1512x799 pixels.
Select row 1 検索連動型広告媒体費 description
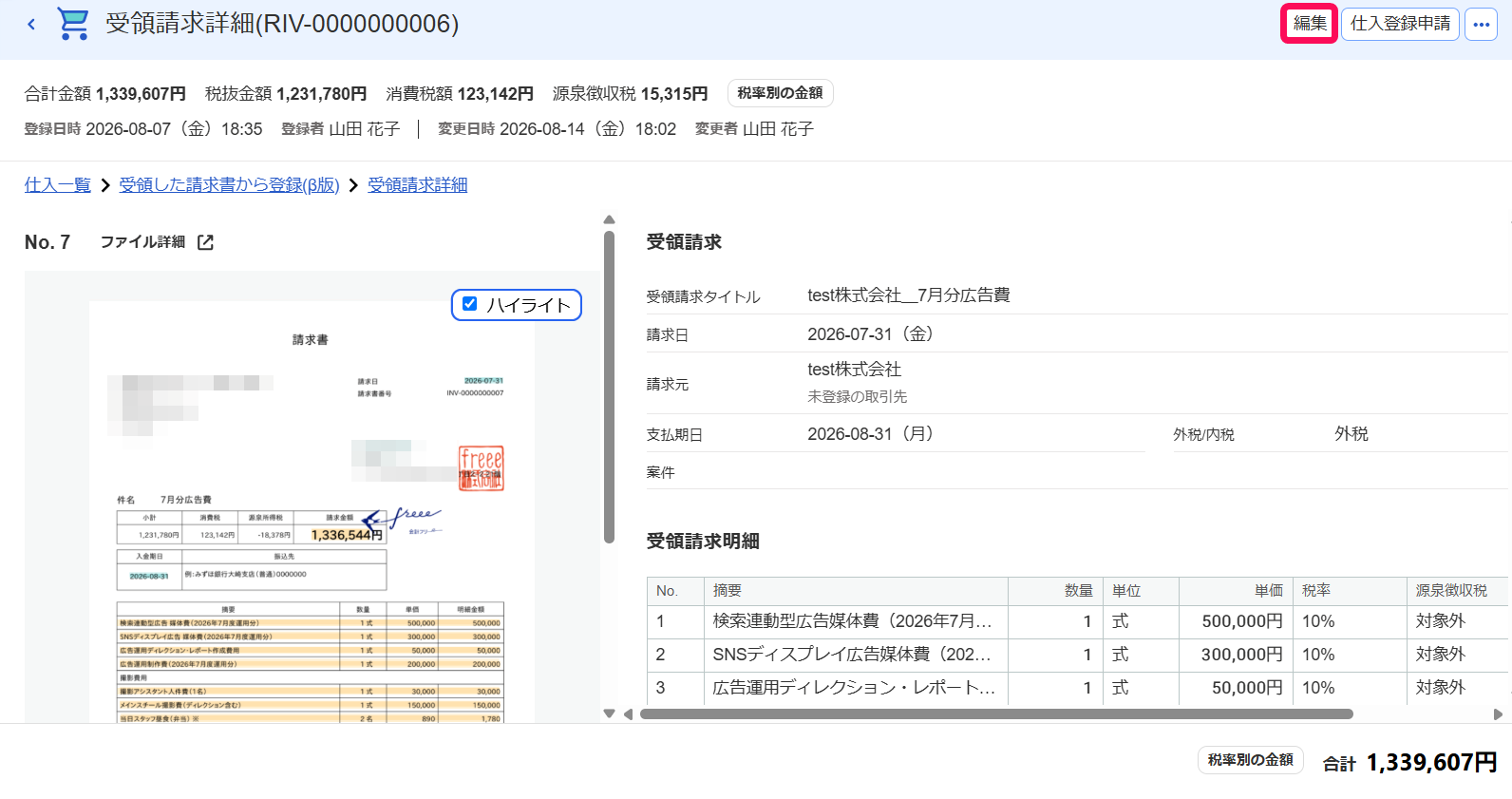(853, 621)
